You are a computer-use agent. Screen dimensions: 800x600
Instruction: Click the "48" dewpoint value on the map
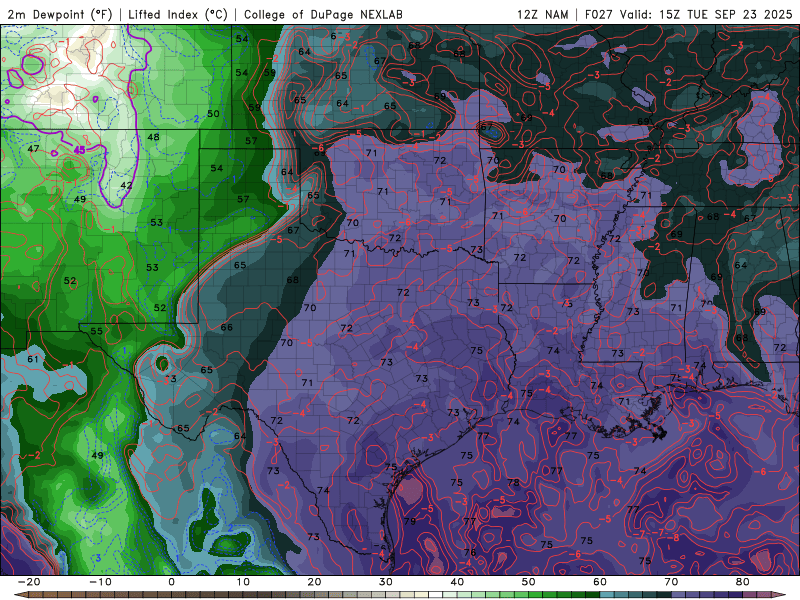[x=153, y=137]
